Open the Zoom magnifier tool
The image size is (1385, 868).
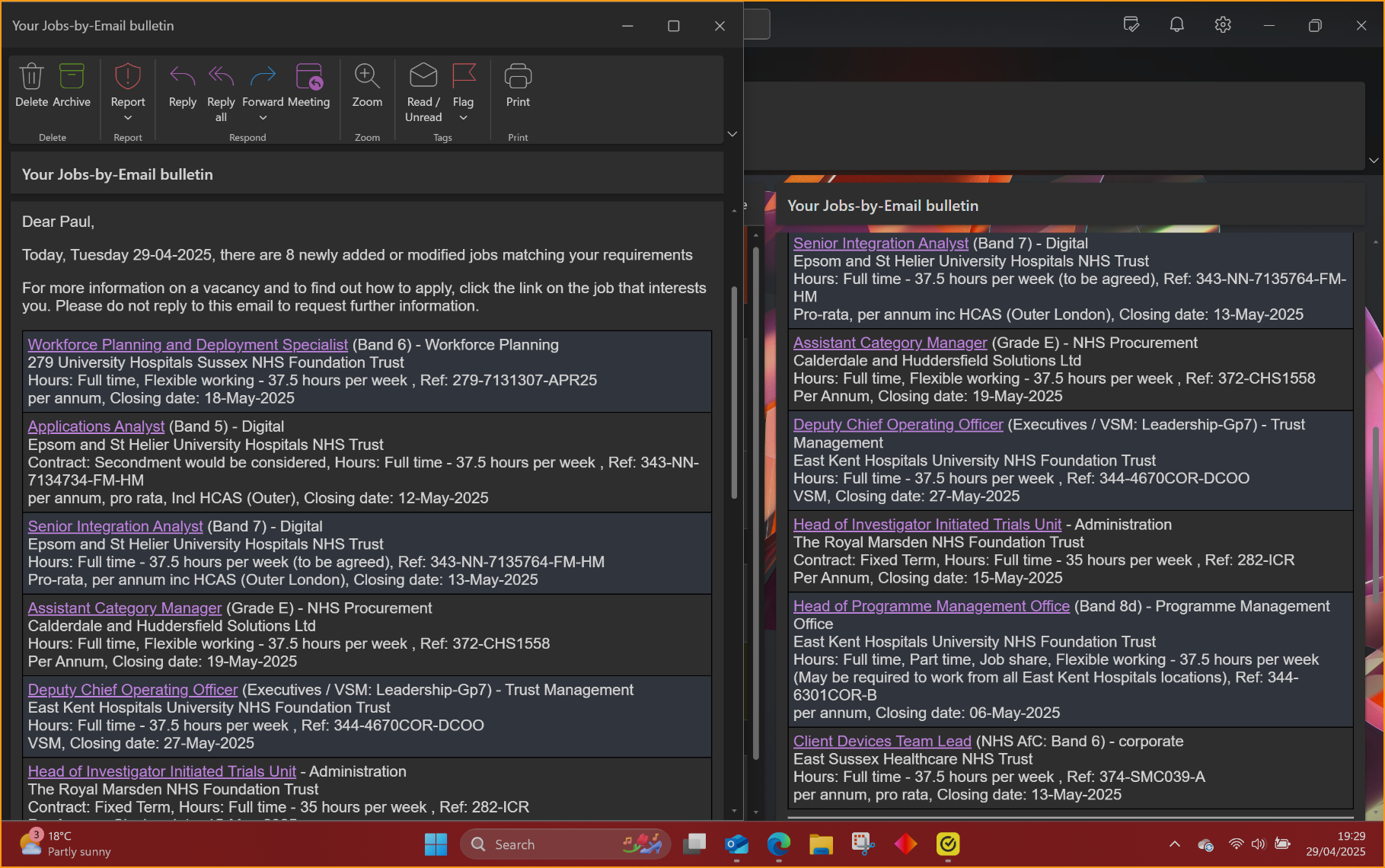(367, 77)
